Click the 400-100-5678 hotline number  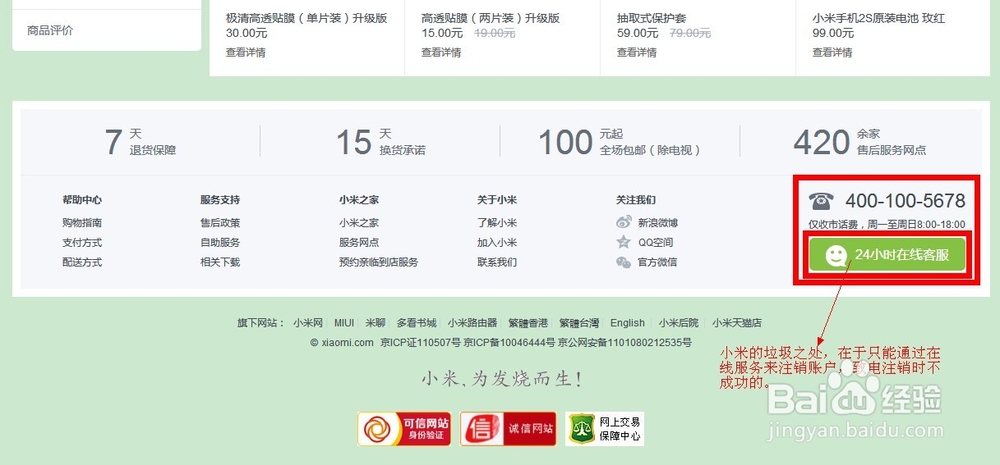(x=905, y=201)
